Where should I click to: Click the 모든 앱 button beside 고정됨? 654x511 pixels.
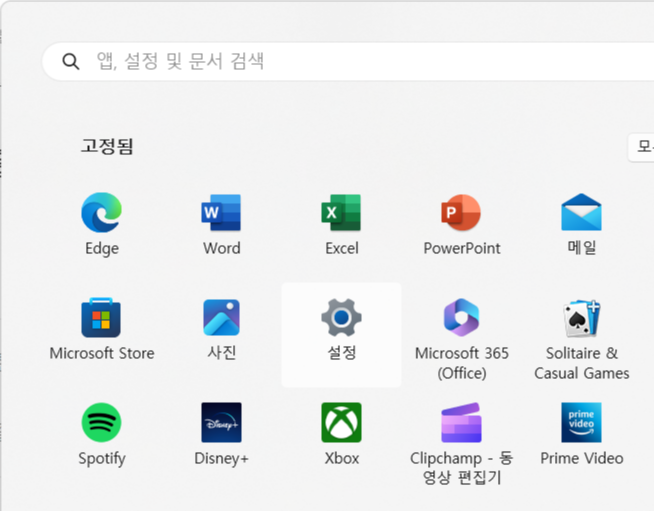pos(641,147)
